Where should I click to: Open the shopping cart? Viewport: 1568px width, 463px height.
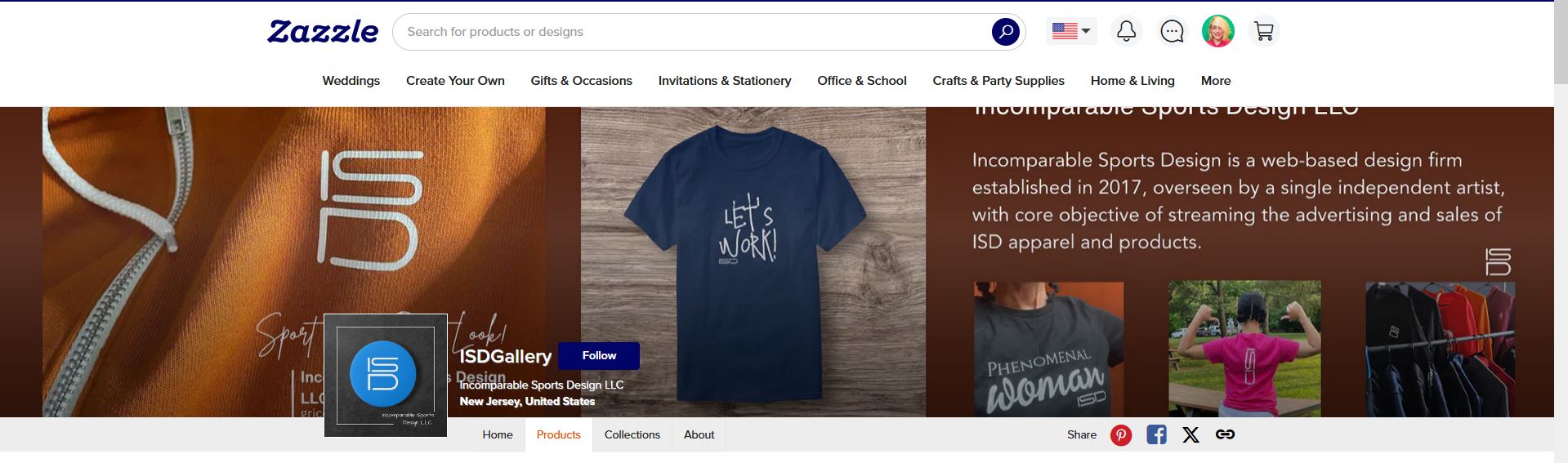(1264, 32)
